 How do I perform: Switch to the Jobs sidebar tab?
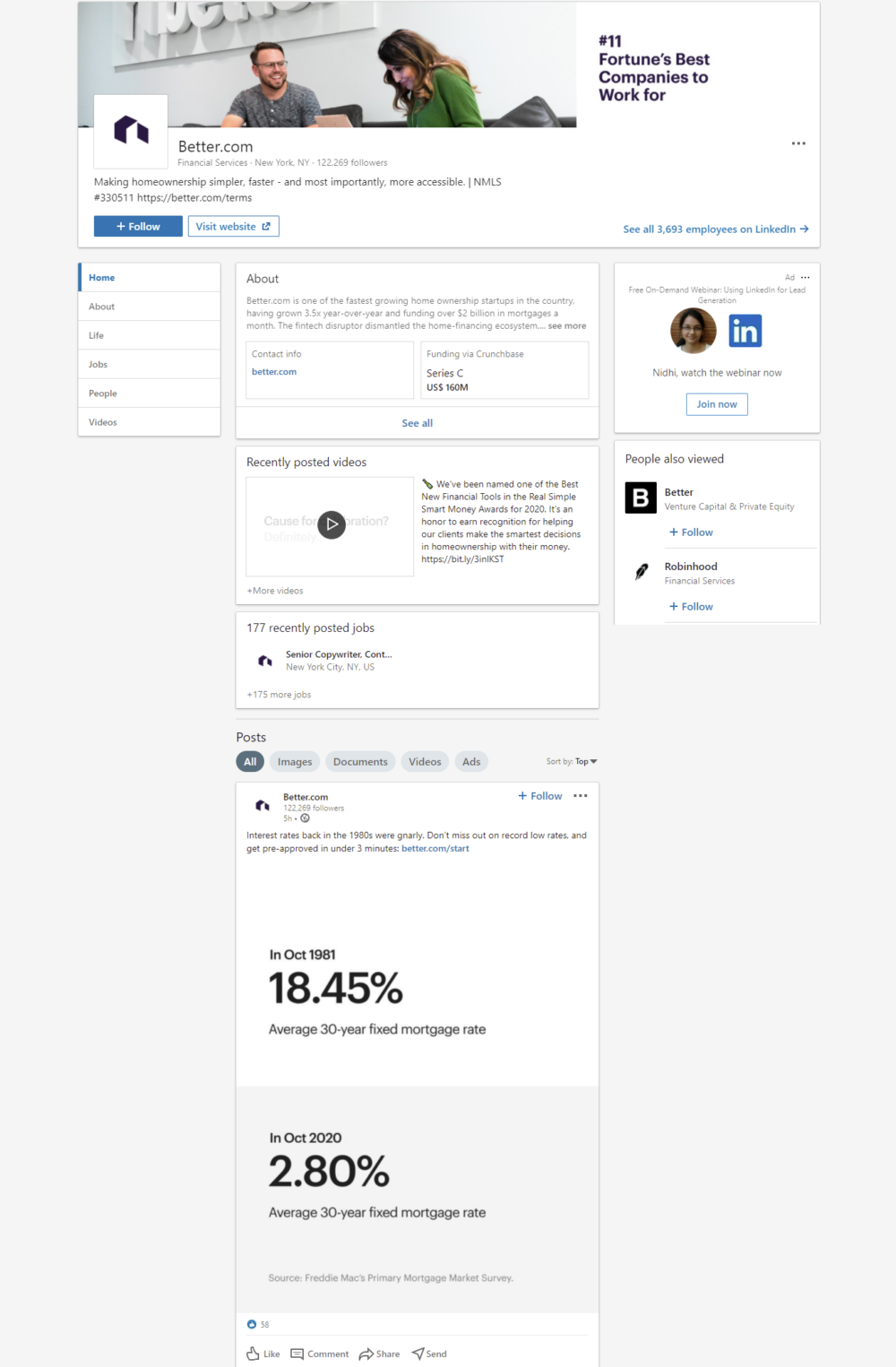pyautogui.click(x=97, y=364)
